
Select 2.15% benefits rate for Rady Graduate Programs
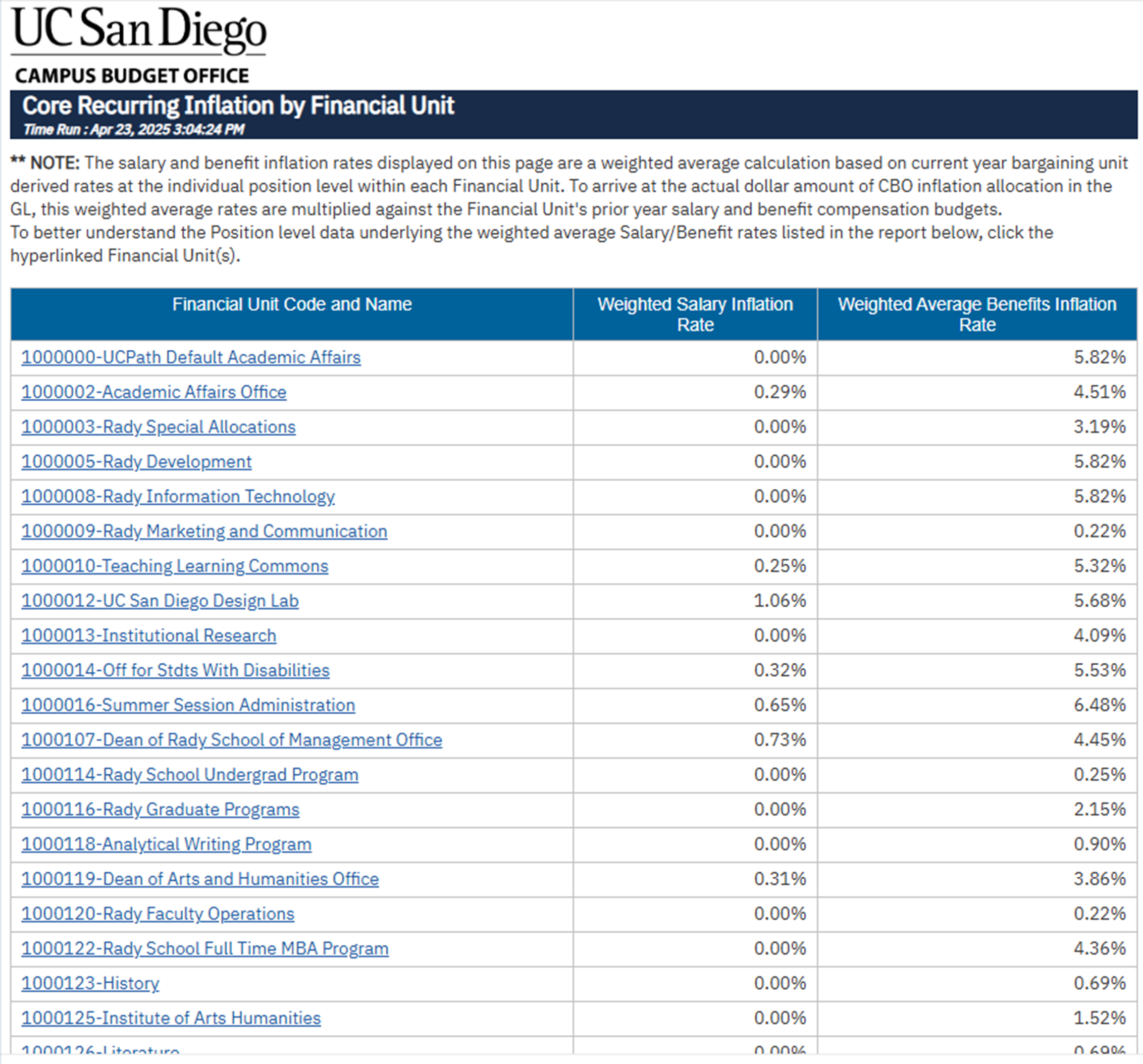(1099, 809)
